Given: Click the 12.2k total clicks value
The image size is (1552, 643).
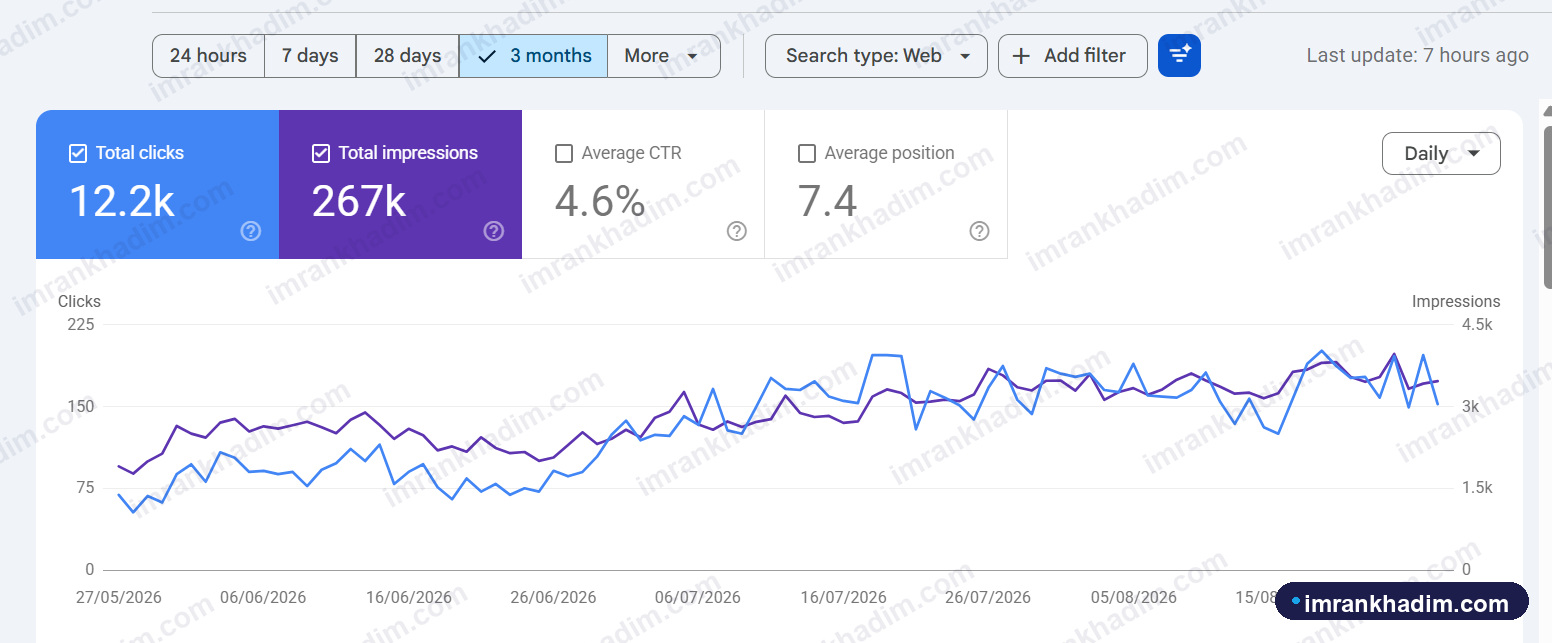Looking at the screenshot, I should point(122,201).
